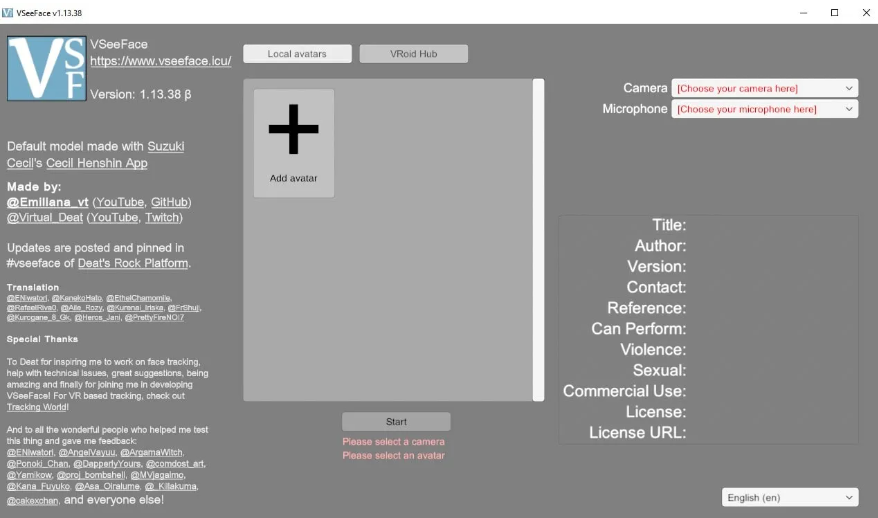This screenshot has width=878, height=518.
Task: Open the @RafaelRiva0 translator link
Action: 31,307
